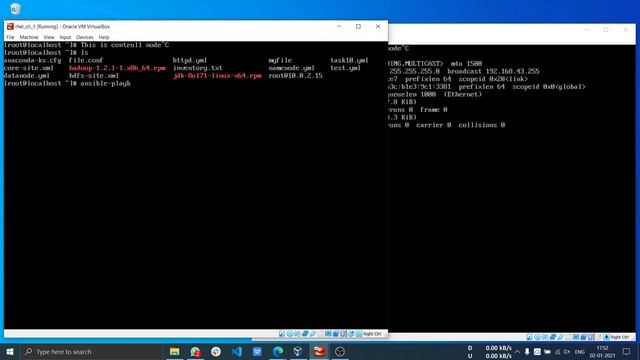640x360 pixels.
Task: Click the hadoop-1.2.1-1.x86_64.rpm file name
Action: pos(117,68)
